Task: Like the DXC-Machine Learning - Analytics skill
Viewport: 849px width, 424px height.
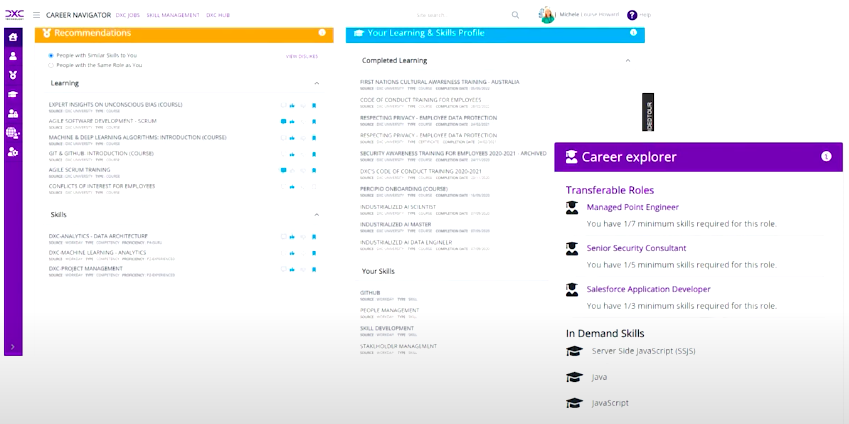Action: [292, 253]
